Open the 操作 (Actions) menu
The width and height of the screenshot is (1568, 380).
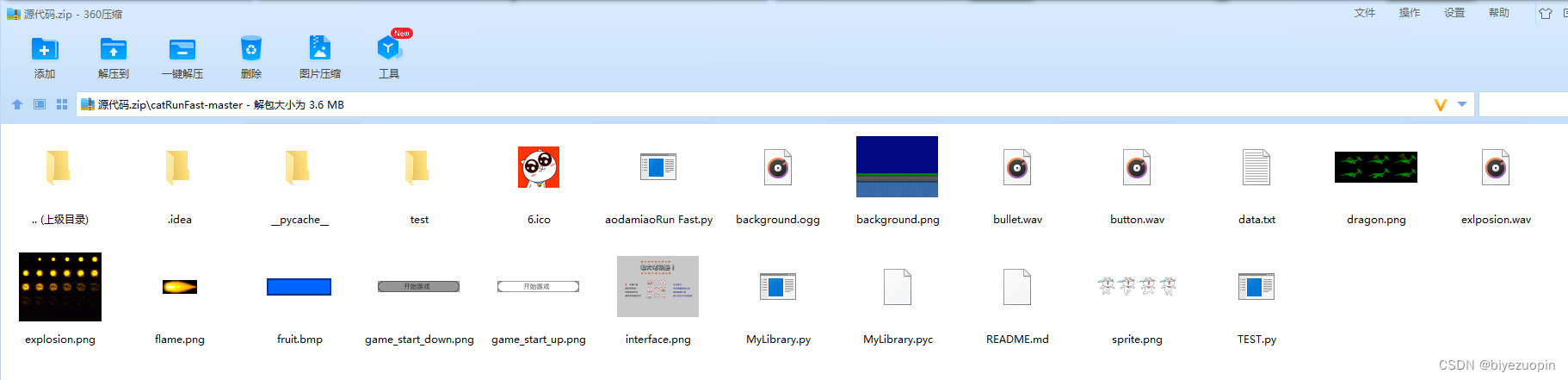coord(1410,13)
